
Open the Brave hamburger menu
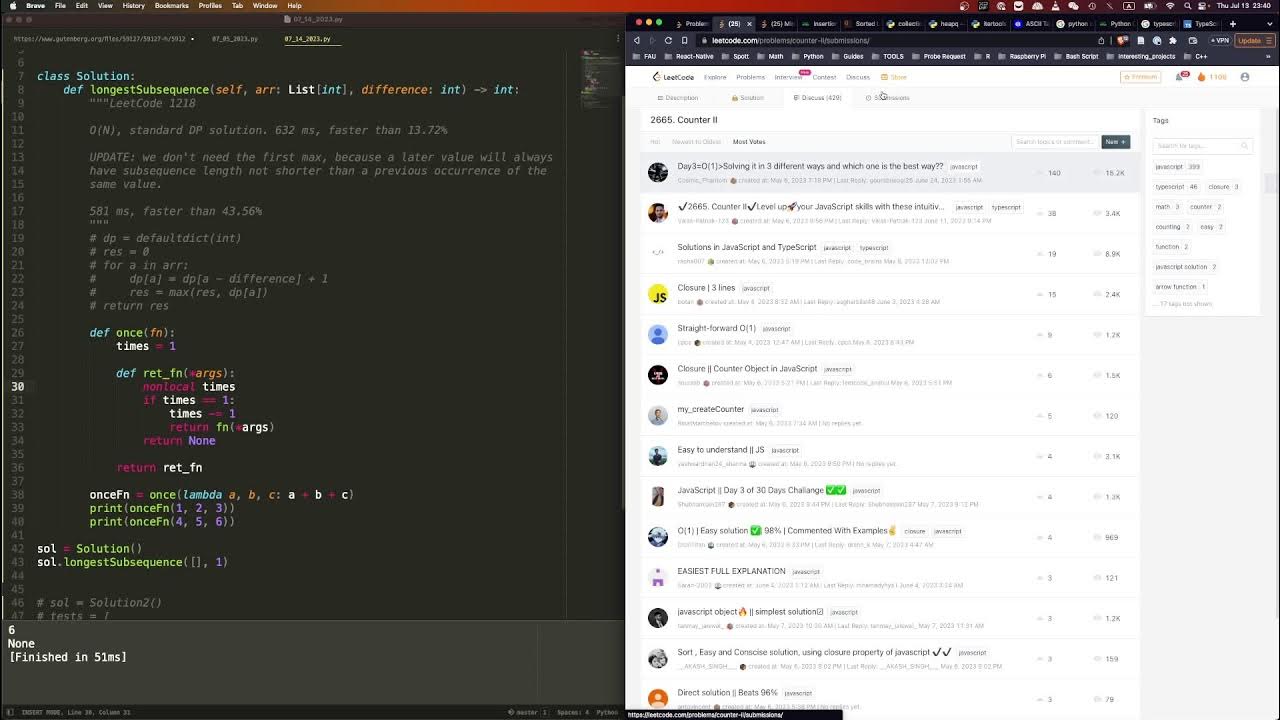[x=1270, y=40]
